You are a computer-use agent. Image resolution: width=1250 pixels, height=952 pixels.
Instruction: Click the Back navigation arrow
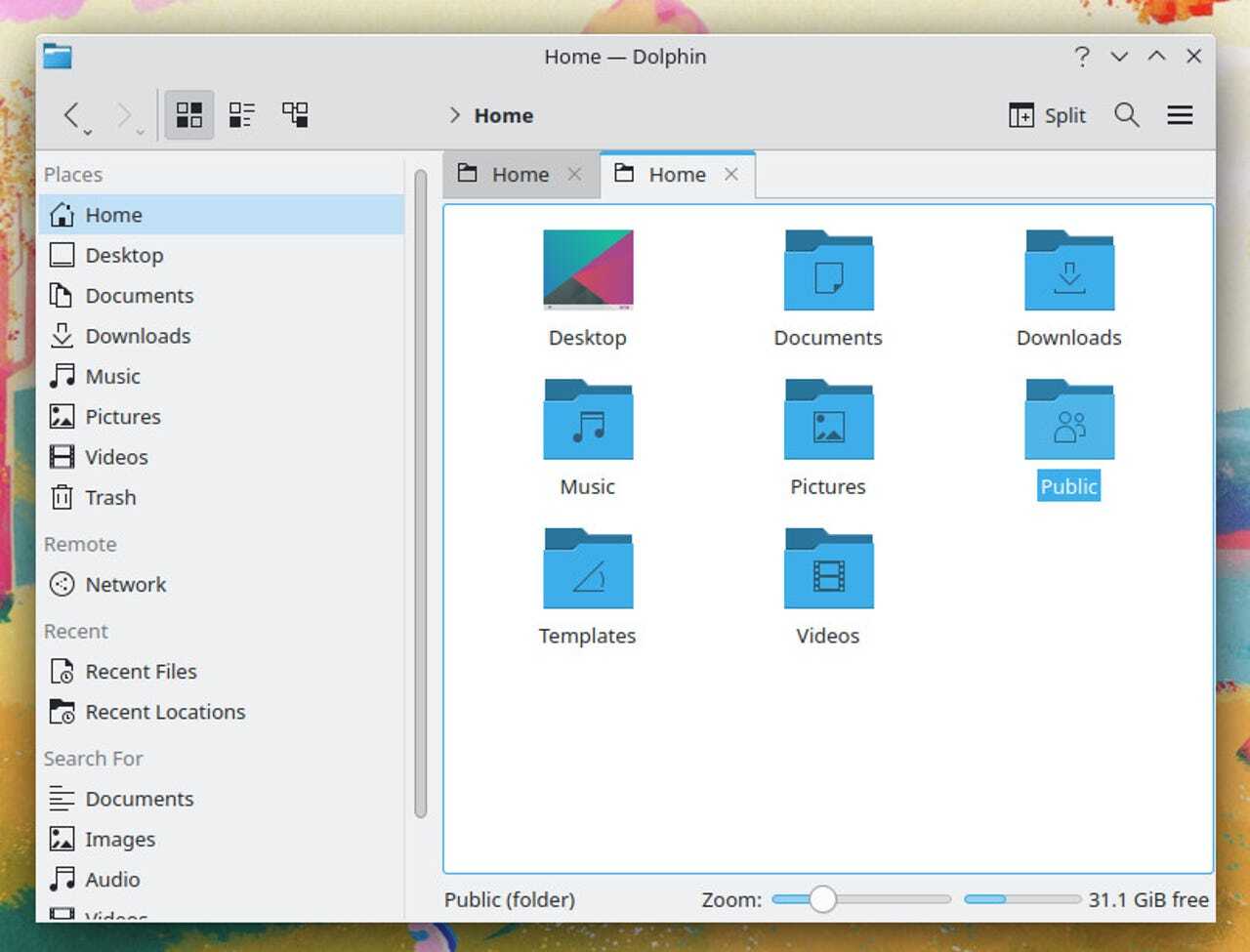(71, 115)
